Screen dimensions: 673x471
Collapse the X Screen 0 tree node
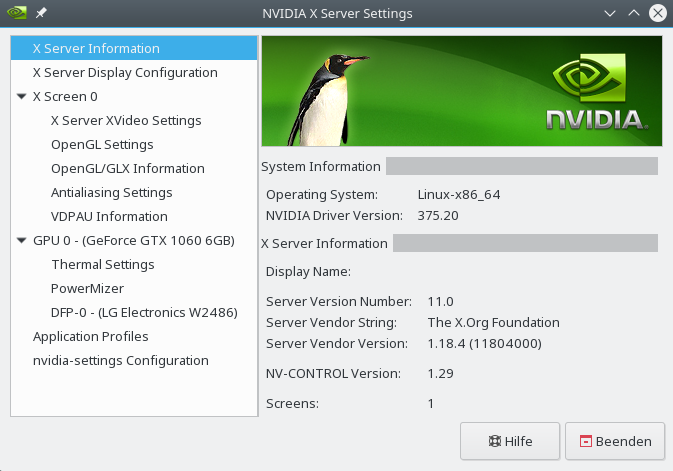point(21,97)
